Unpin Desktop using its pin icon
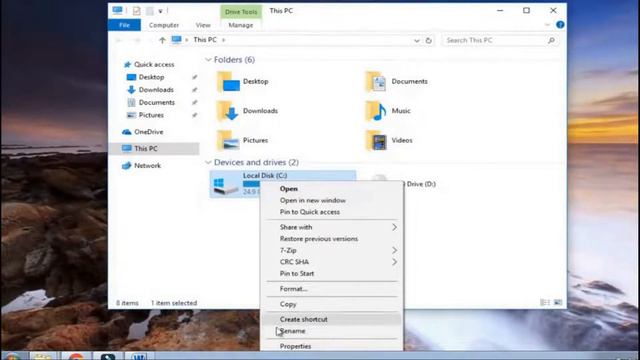Viewport: 640px width, 360px height. 195,77
